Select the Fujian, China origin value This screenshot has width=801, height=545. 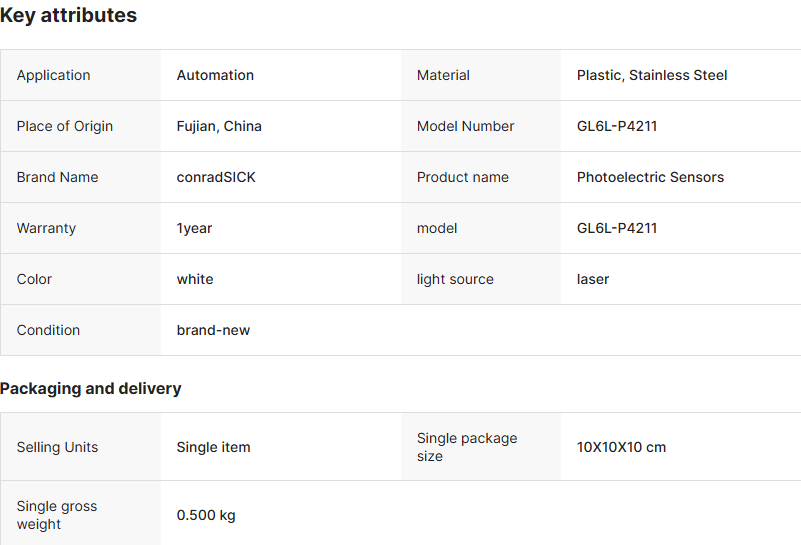pyautogui.click(x=219, y=126)
